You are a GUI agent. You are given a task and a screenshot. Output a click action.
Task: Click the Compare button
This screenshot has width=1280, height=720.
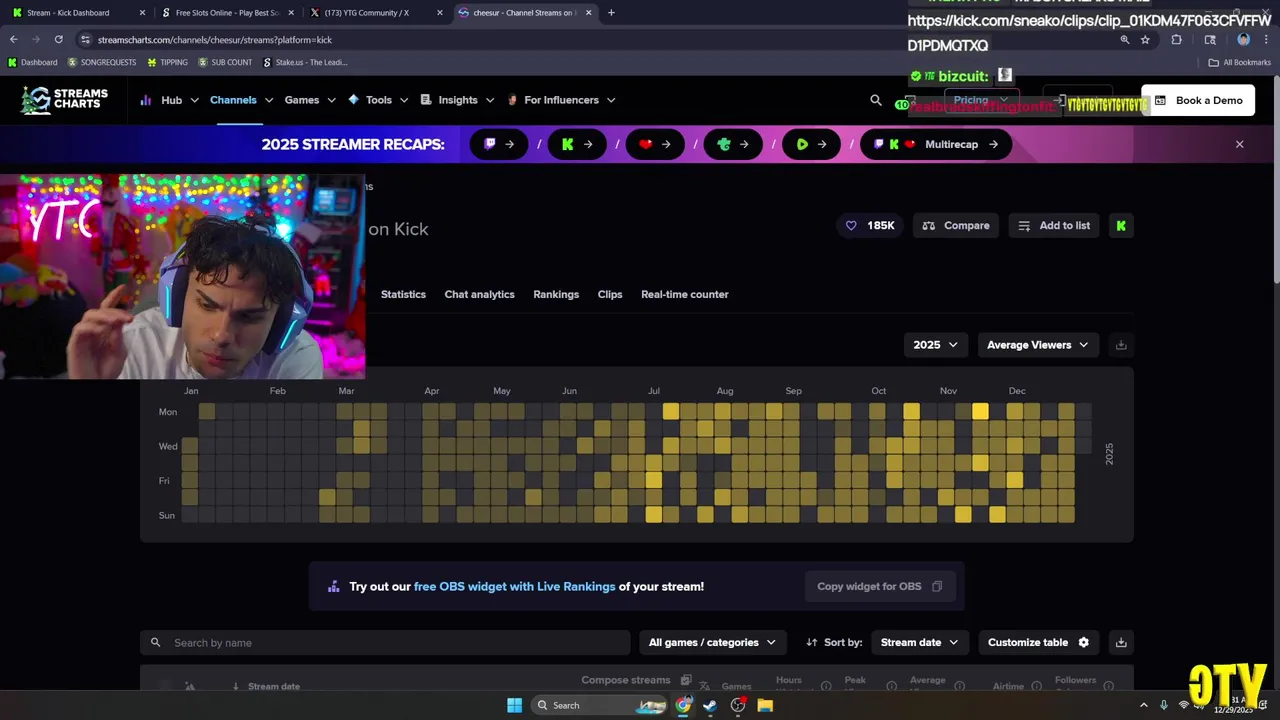(x=956, y=225)
